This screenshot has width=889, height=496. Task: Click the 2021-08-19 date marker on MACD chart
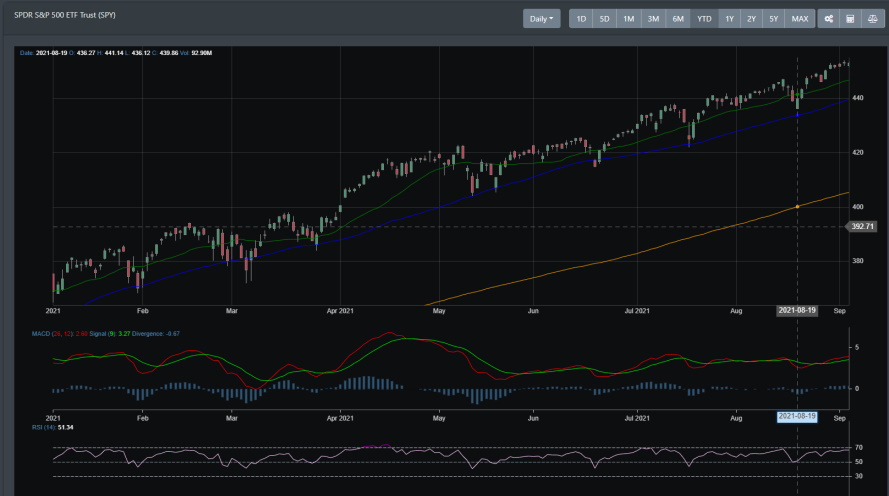pos(797,416)
